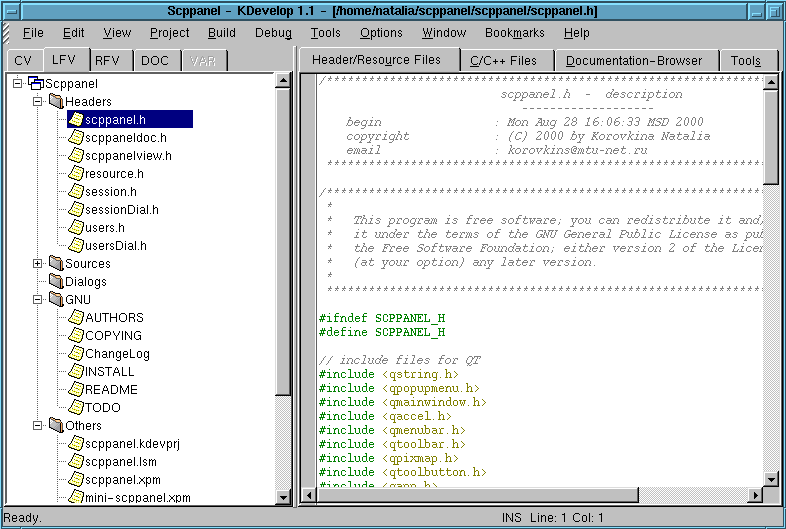Click the editor vertical scrollbar down arrow

point(770,478)
